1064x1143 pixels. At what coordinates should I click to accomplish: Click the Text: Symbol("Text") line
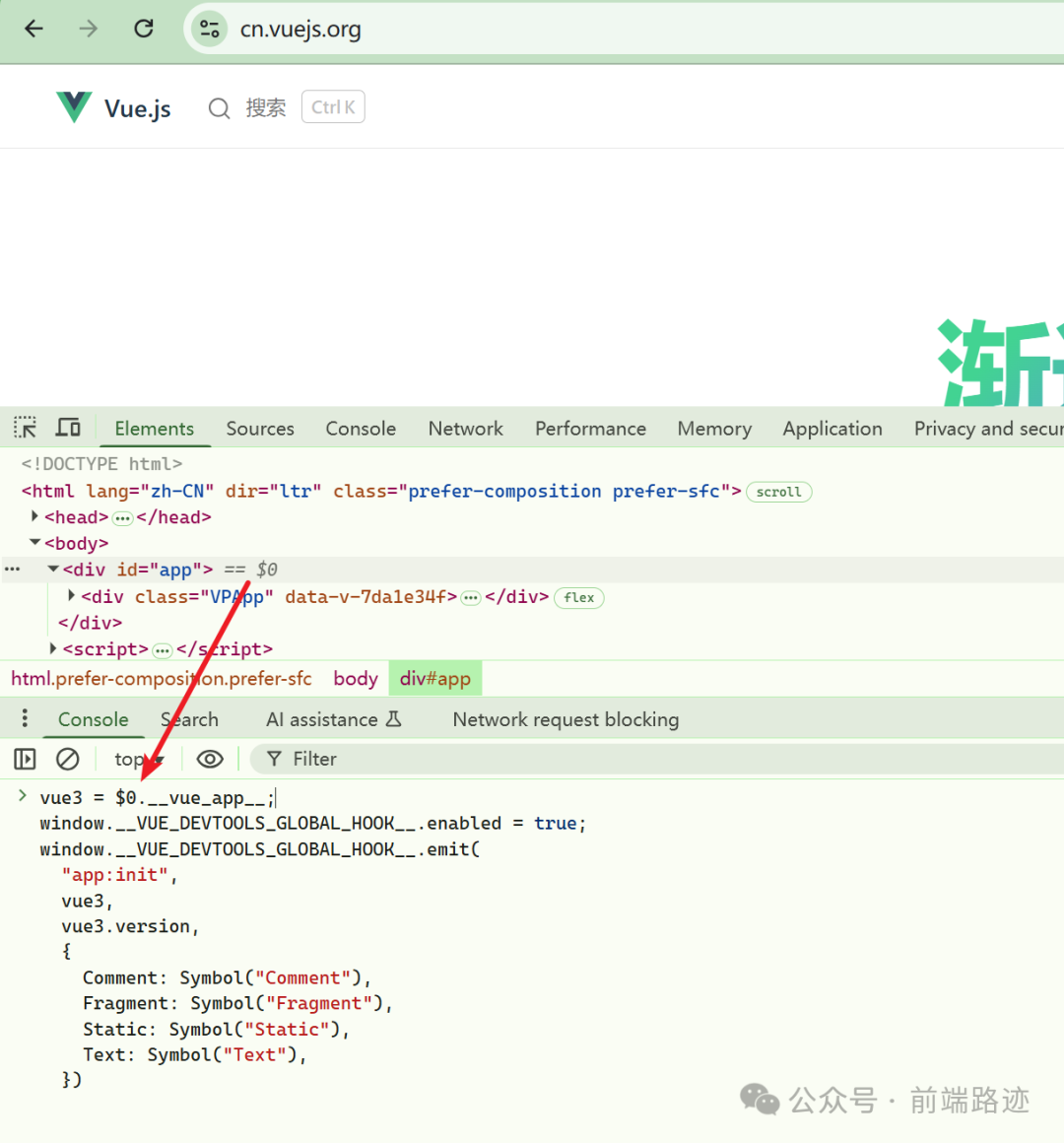[x=195, y=1054]
